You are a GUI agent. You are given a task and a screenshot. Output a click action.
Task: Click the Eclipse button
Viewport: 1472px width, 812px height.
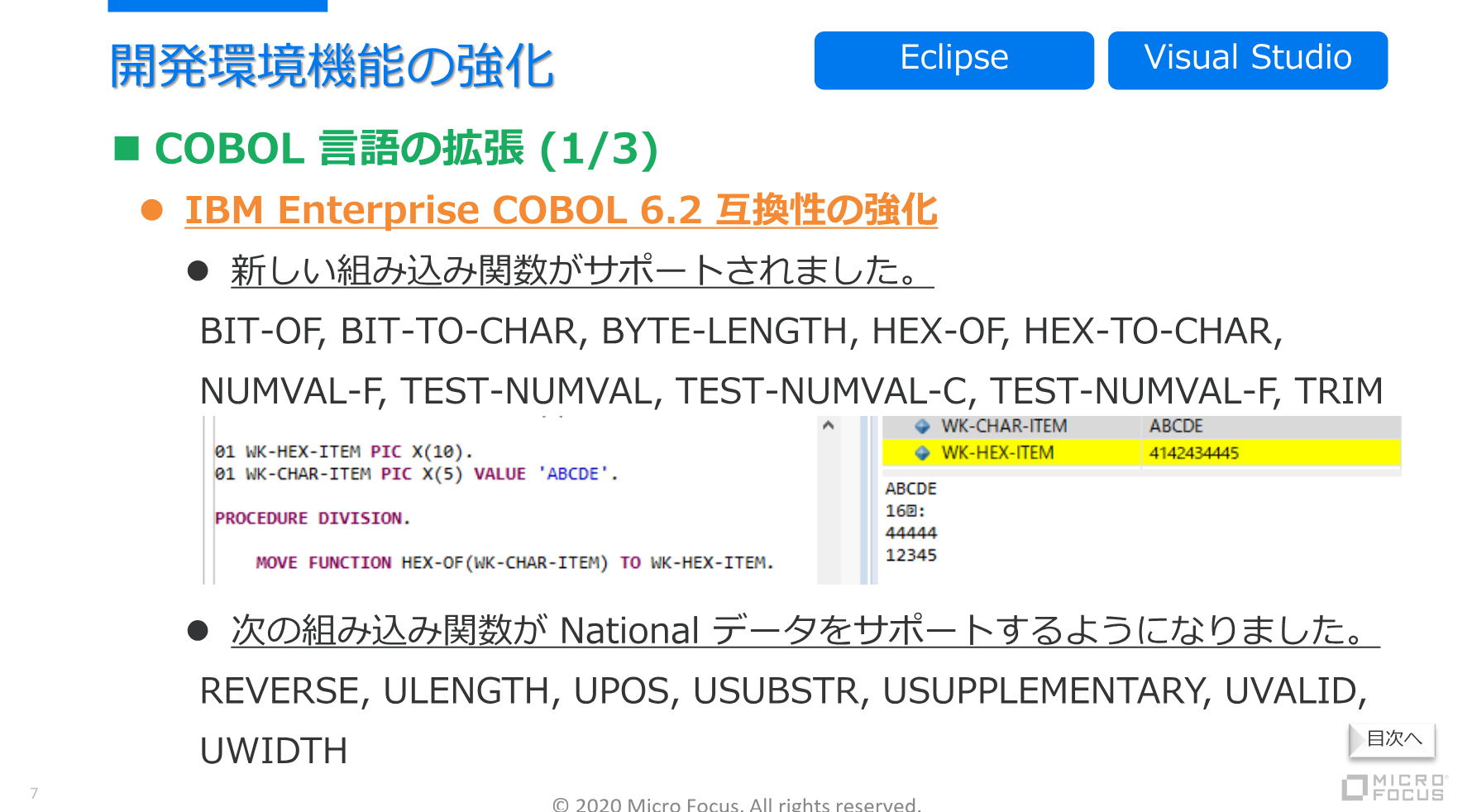pos(953,60)
